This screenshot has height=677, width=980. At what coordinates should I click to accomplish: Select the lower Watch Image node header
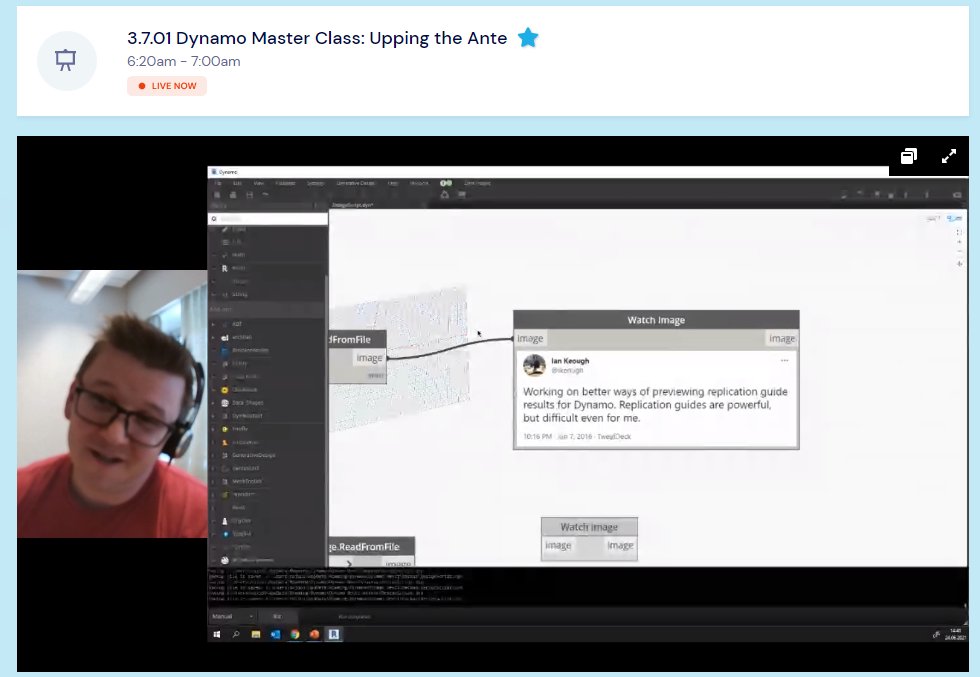pos(589,527)
